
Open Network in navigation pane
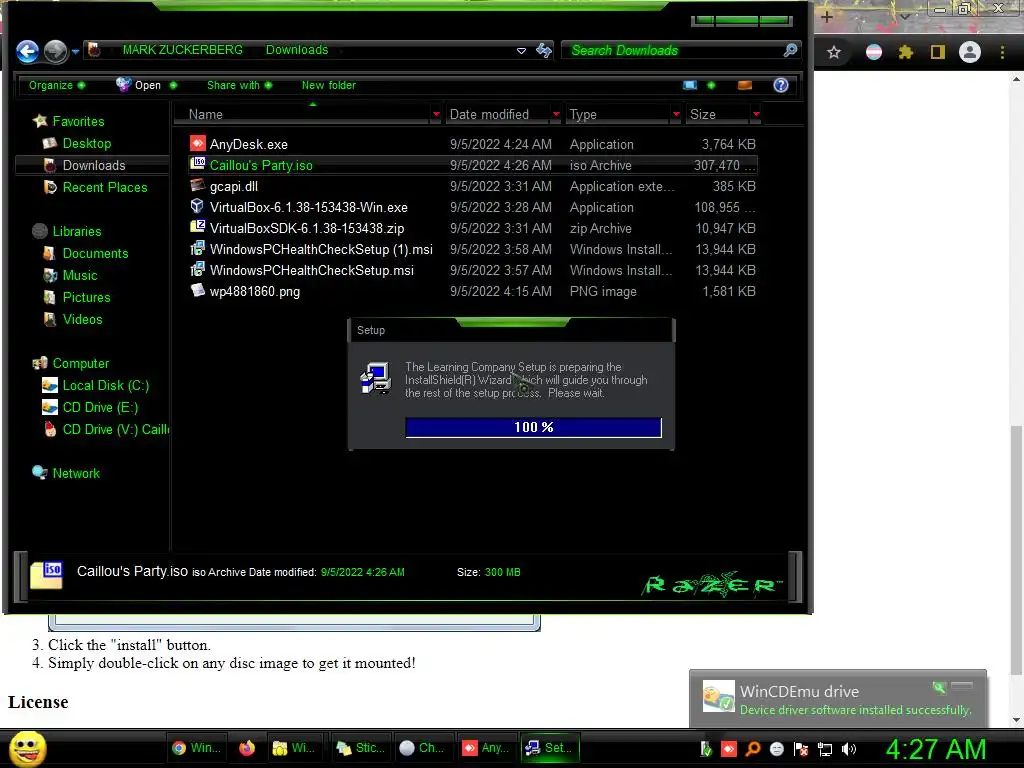pyautogui.click(x=76, y=473)
